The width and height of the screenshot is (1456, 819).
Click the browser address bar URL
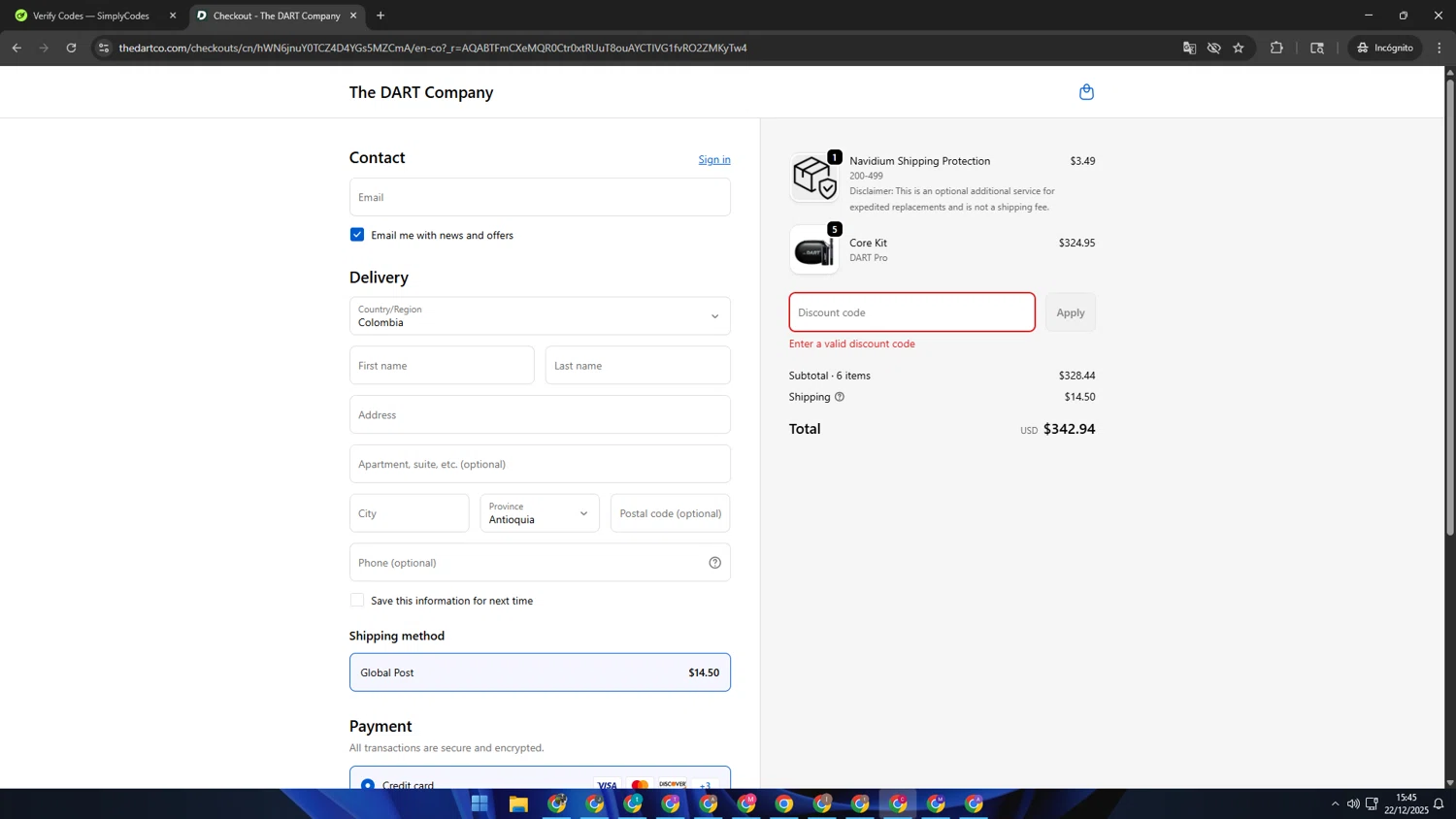[x=433, y=48]
